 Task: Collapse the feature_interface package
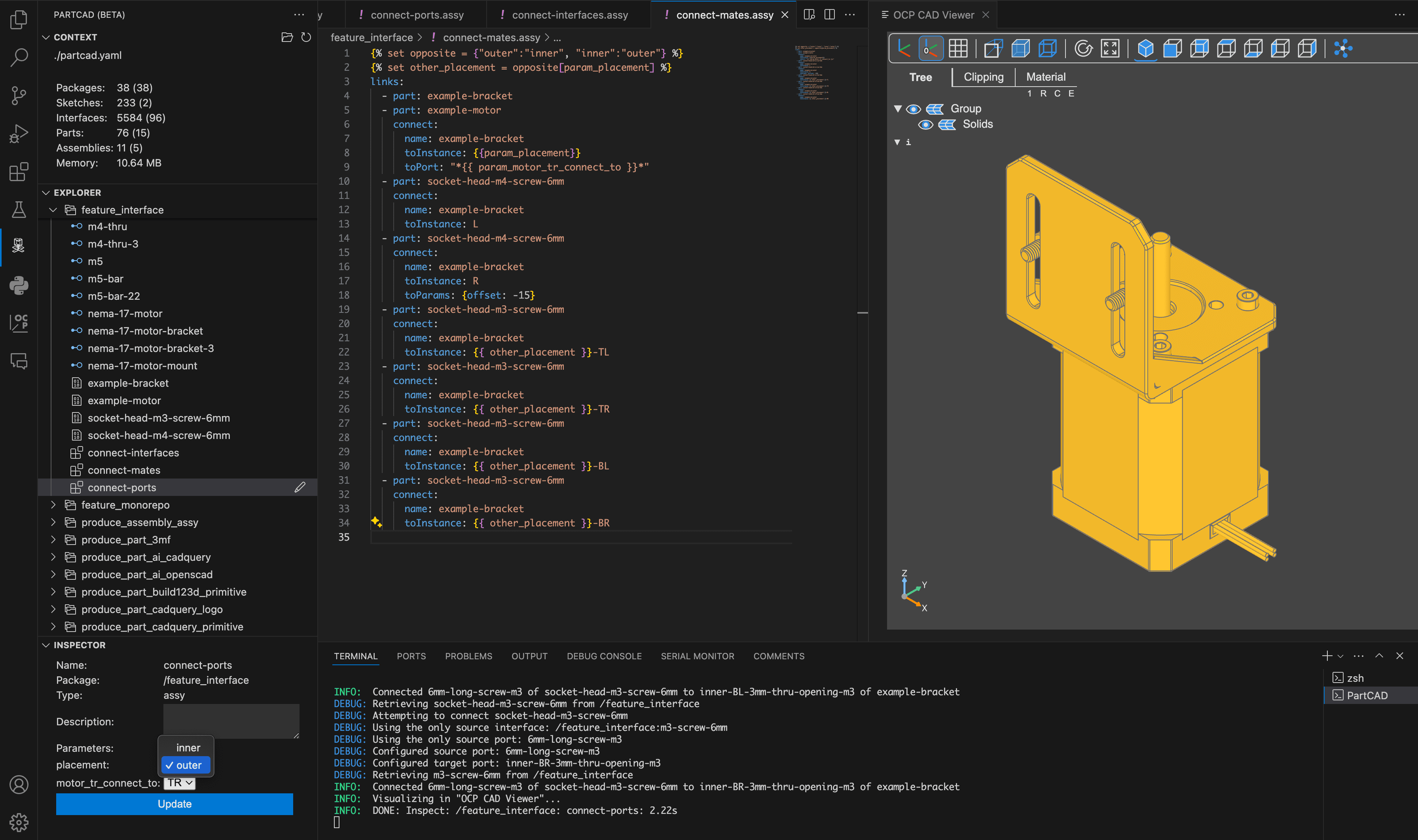click(53, 210)
